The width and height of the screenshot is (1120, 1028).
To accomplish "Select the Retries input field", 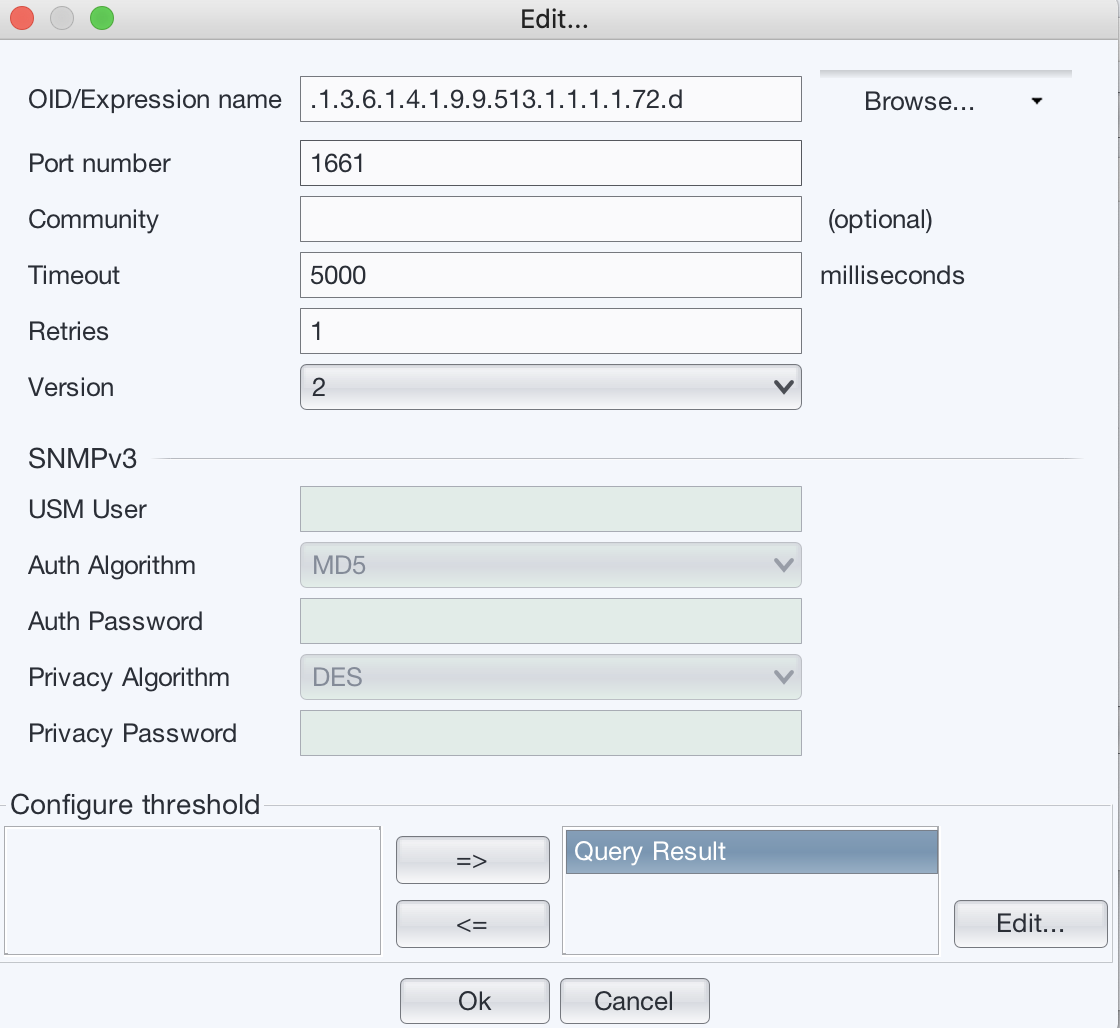I will (x=550, y=331).
